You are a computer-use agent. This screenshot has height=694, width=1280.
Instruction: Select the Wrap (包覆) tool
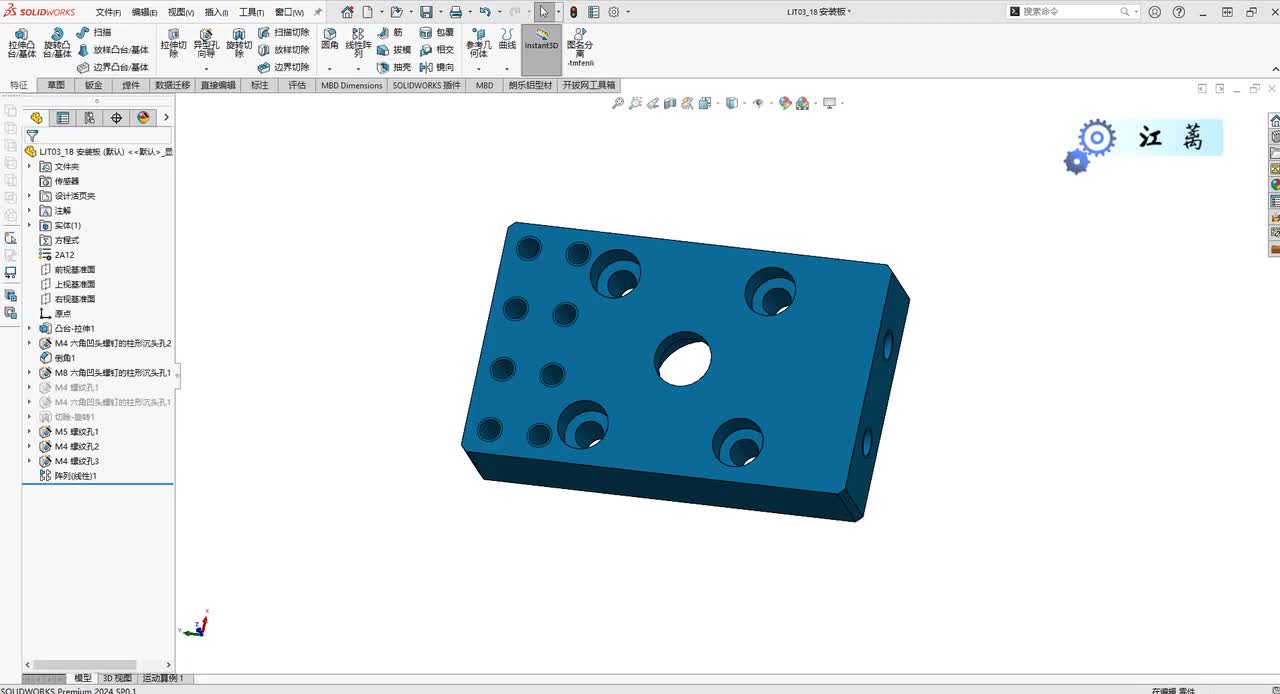click(437, 32)
